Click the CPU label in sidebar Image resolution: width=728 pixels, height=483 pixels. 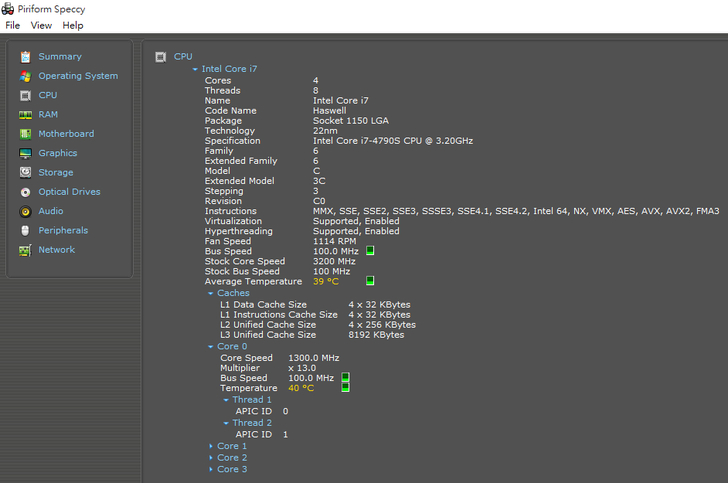(x=48, y=95)
